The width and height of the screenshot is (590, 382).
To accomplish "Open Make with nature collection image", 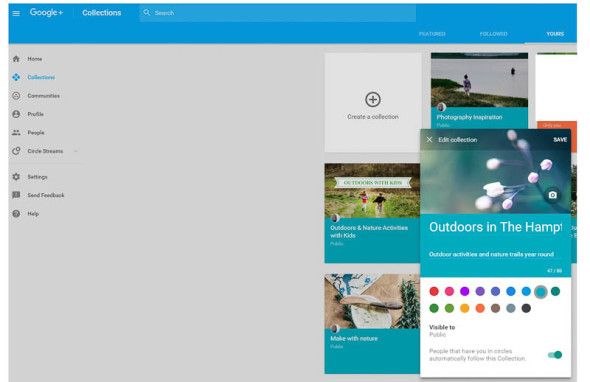I will pyautogui.click(x=372, y=301).
